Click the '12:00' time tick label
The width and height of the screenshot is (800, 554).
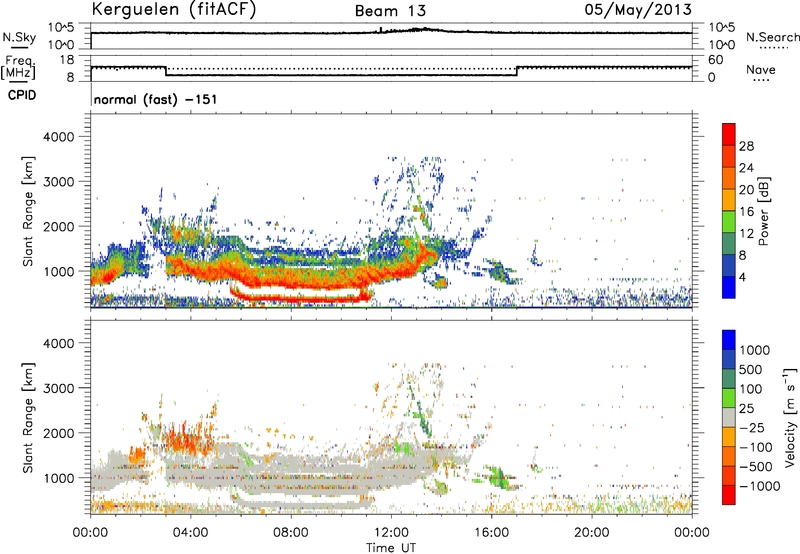391,533
